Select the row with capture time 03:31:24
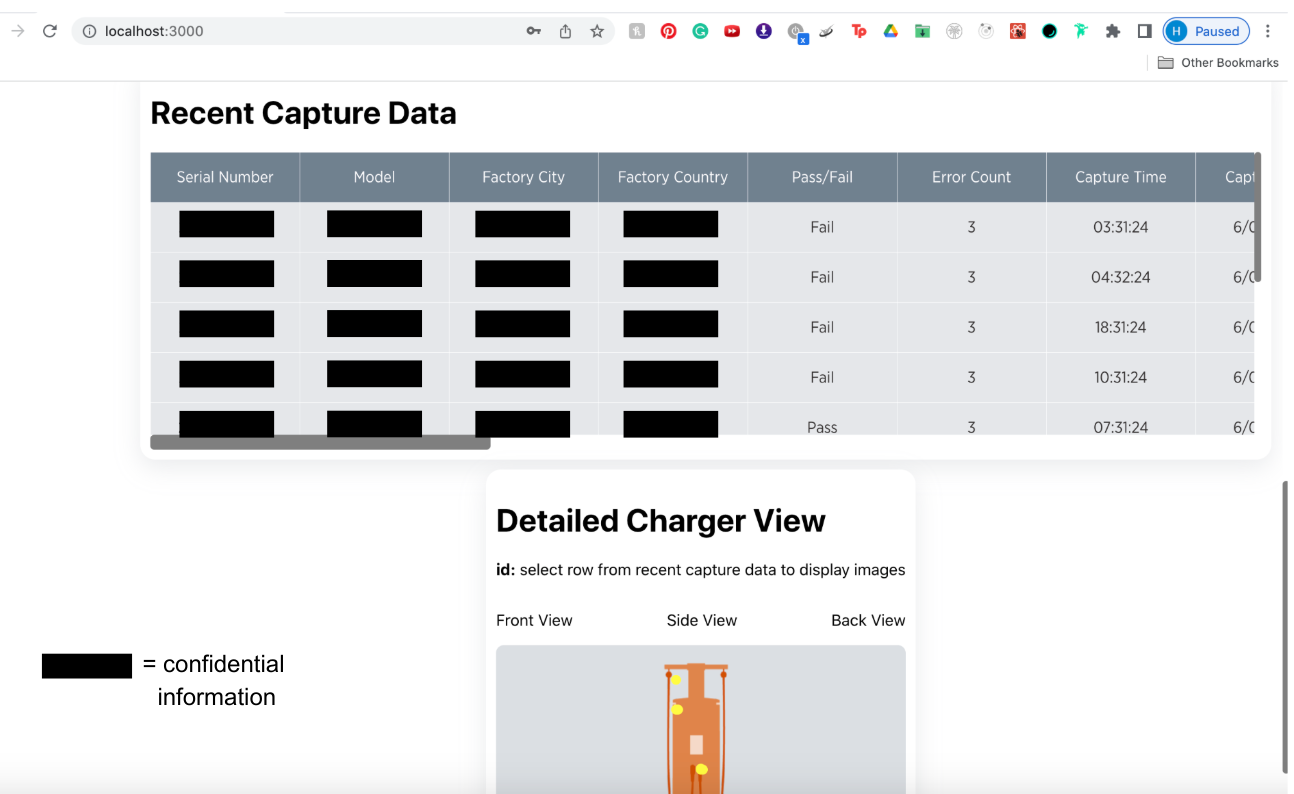Image resolution: width=1294 pixels, height=794 pixels. tap(702, 227)
